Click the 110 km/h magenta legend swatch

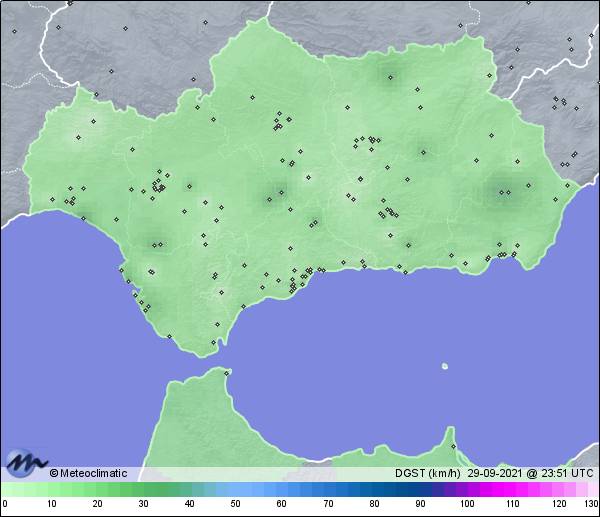(x=512, y=490)
